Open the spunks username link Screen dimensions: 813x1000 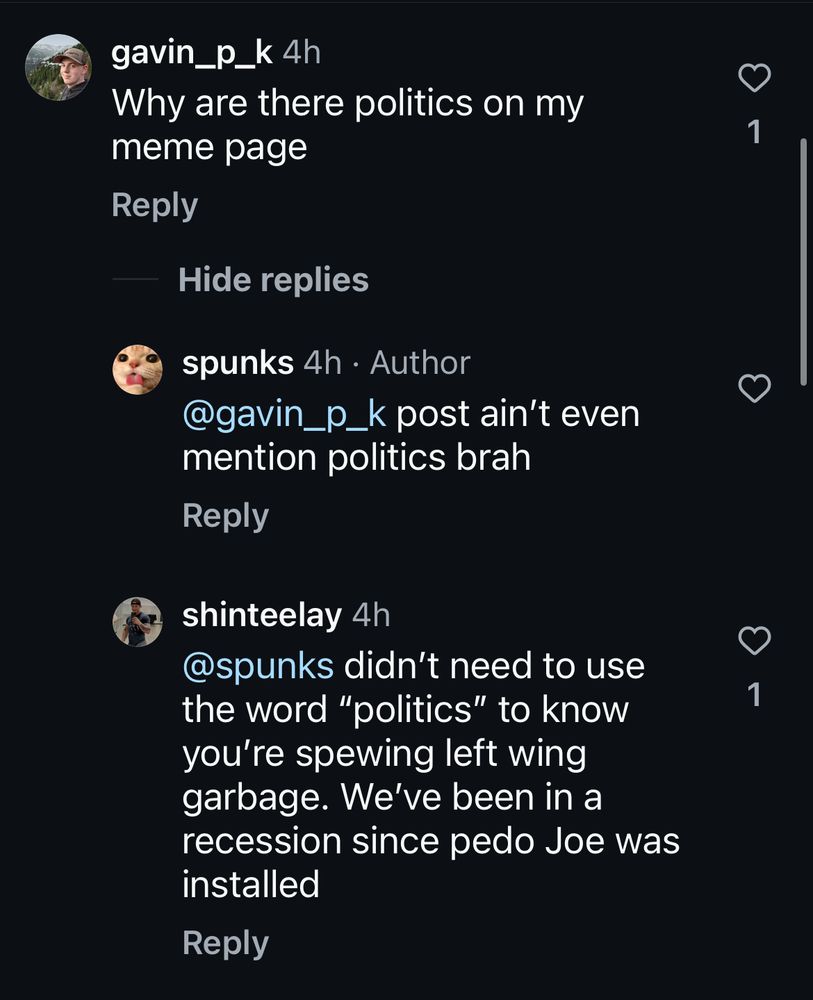point(238,363)
